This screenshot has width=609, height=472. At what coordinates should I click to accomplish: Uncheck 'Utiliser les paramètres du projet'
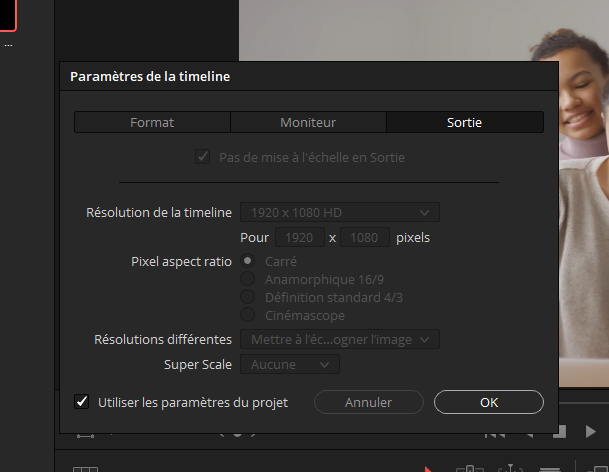[x=82, y=402]
